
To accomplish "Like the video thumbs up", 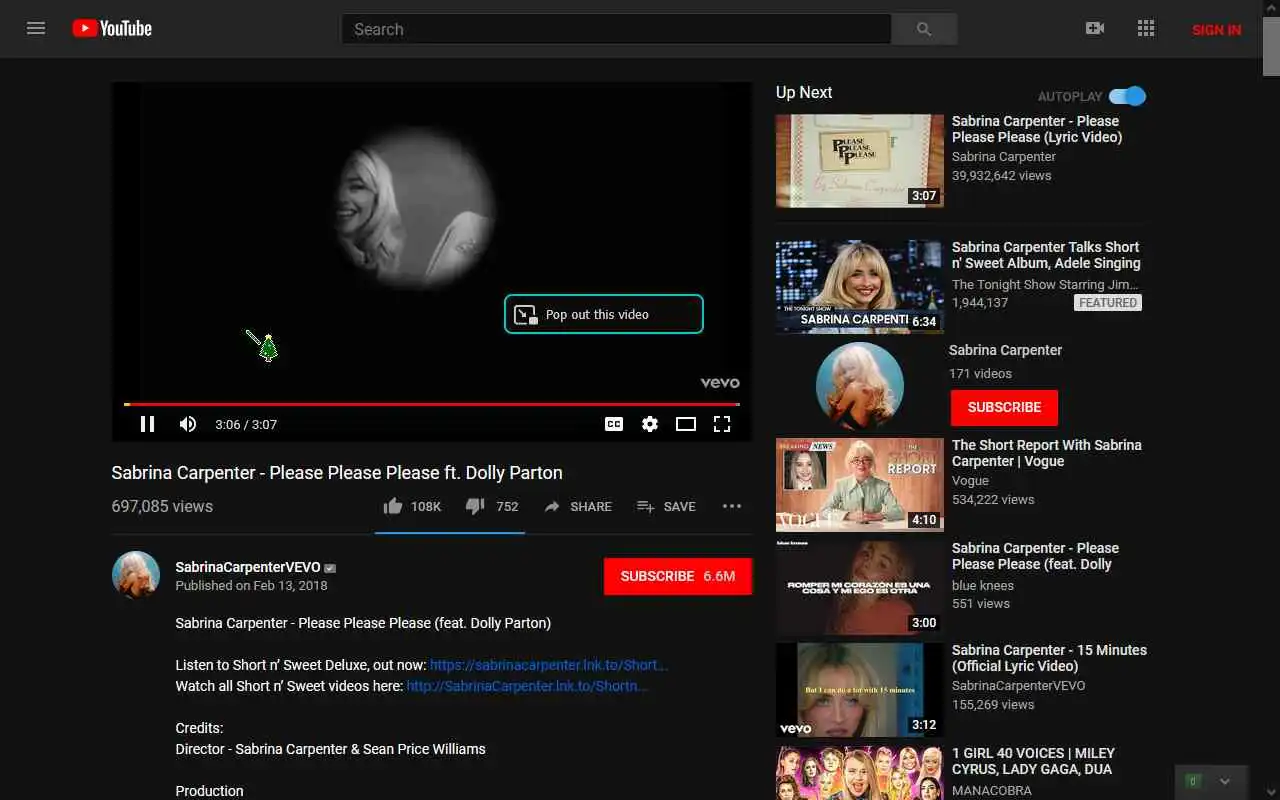I will [x=412, y=506].
